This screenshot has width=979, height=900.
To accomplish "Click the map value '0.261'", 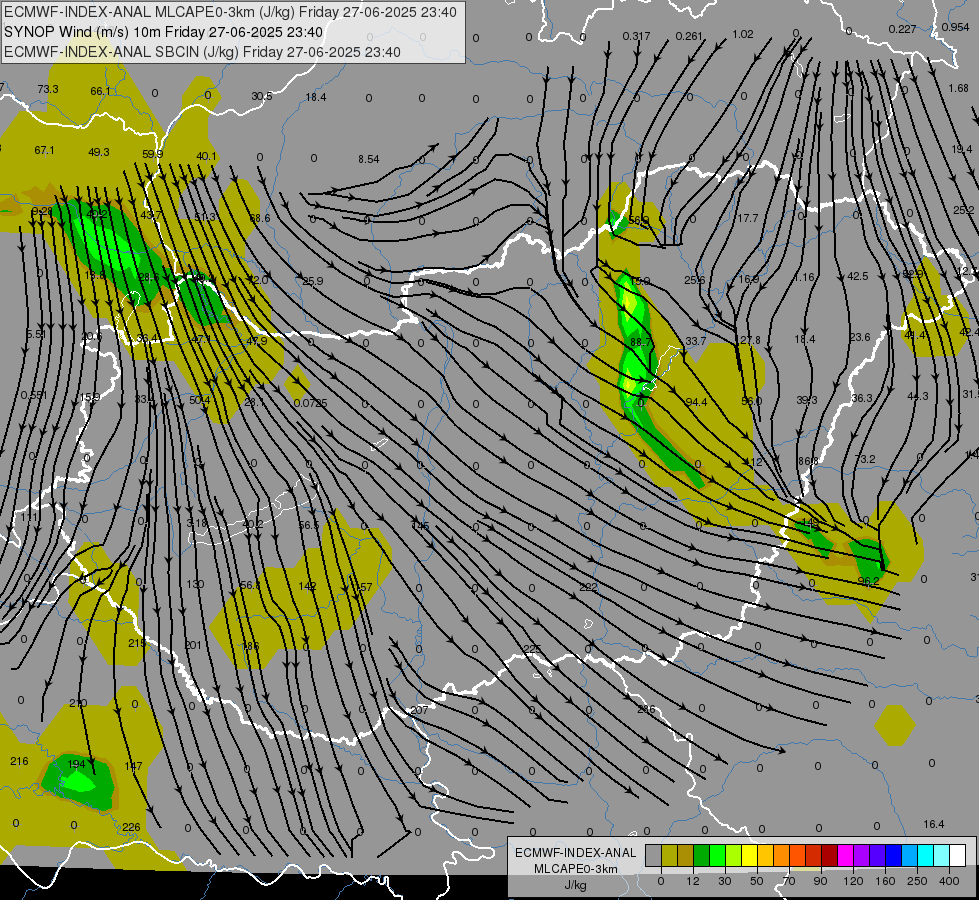I will coord(689,36).
